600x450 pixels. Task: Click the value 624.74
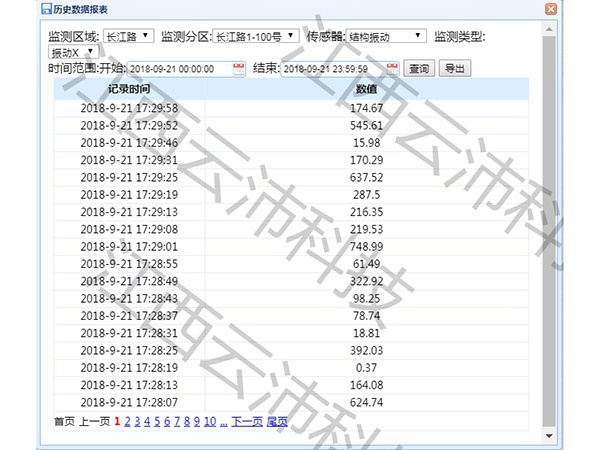(367, 402)
